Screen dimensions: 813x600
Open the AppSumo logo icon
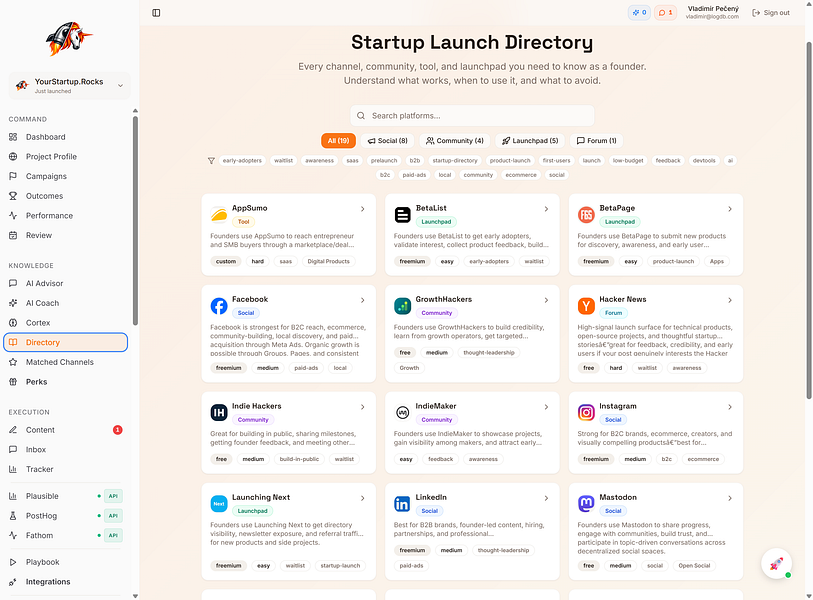219,214
